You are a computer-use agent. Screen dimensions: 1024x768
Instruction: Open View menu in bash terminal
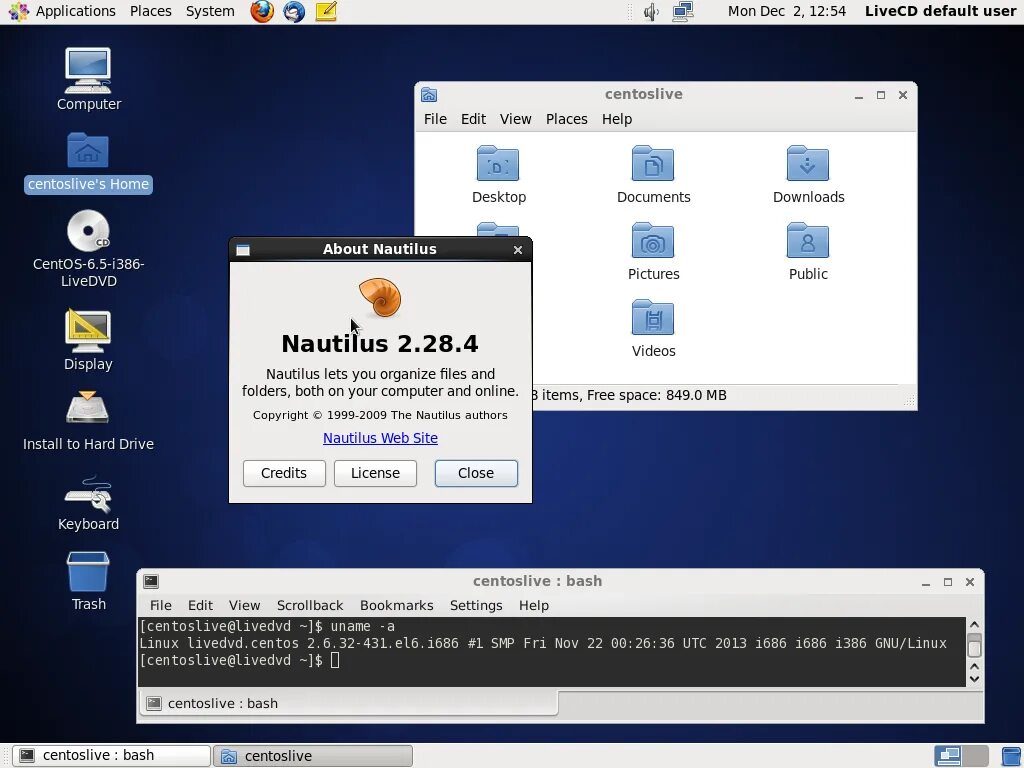244,605
